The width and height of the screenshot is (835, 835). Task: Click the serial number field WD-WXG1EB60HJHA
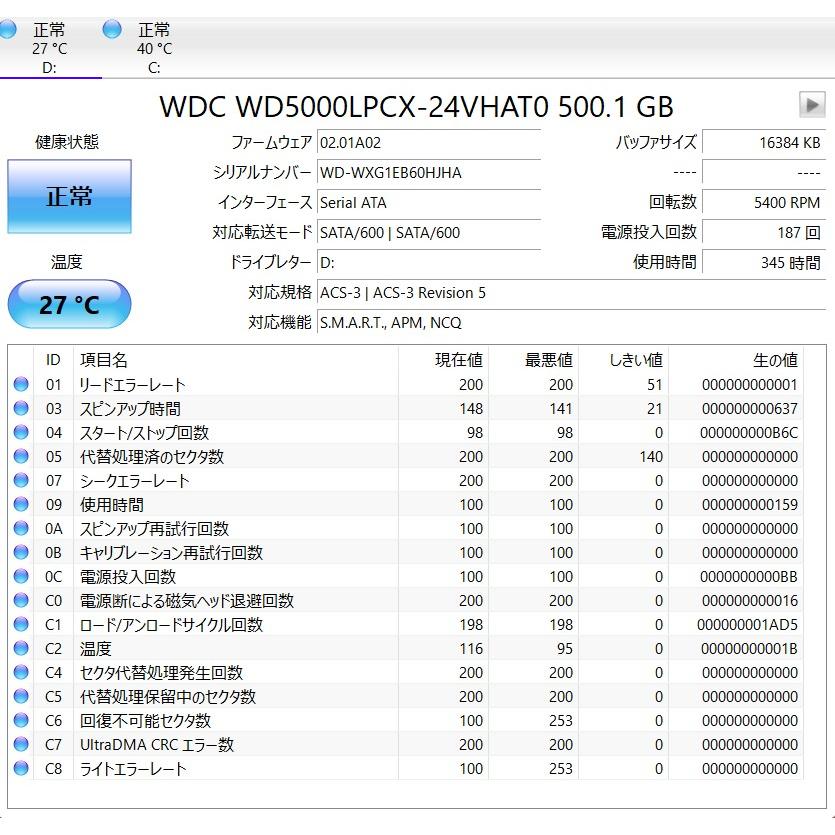tap(429, 173)
